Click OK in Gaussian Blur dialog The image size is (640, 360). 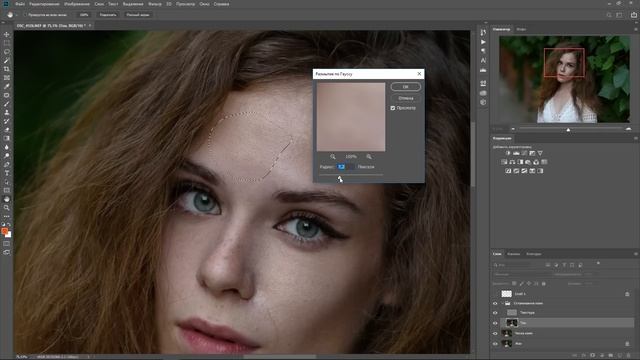coord(405,87)
